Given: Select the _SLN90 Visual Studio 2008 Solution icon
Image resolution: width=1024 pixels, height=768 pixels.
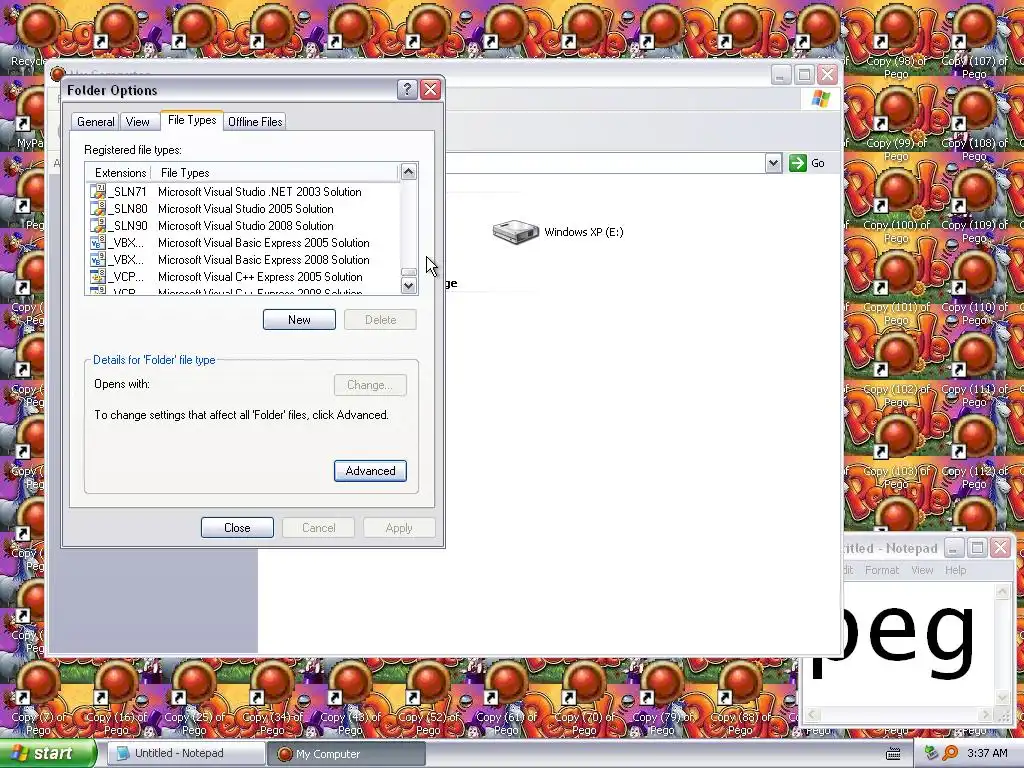Looking at the screenshot, I should tap(98, 225).
